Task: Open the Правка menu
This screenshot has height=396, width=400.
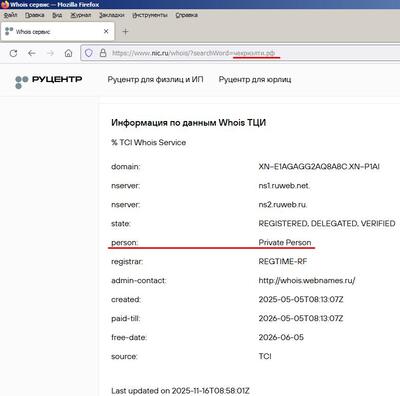Action: pos(35,15)
